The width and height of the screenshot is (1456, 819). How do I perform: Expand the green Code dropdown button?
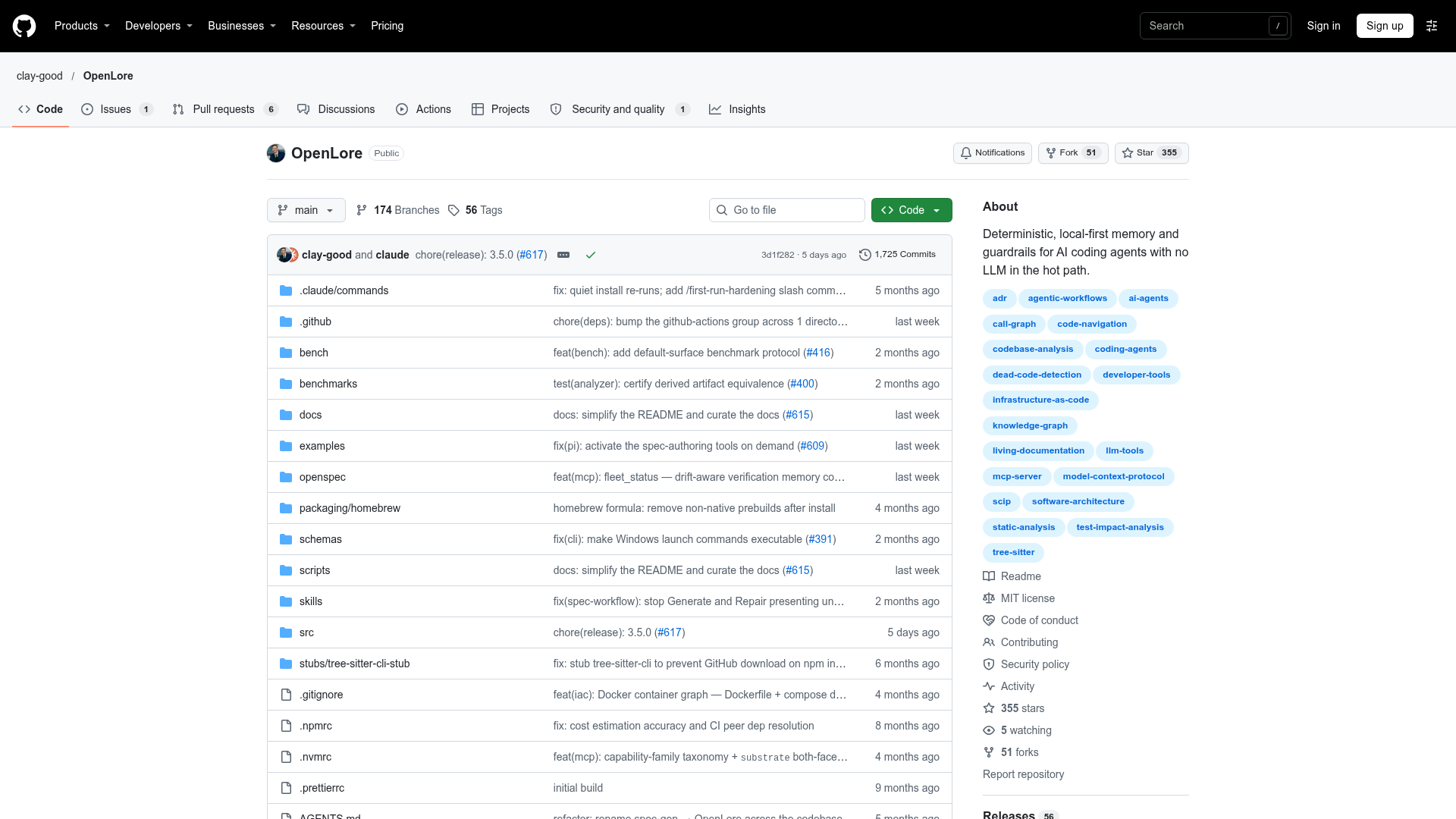coord(912,210)
